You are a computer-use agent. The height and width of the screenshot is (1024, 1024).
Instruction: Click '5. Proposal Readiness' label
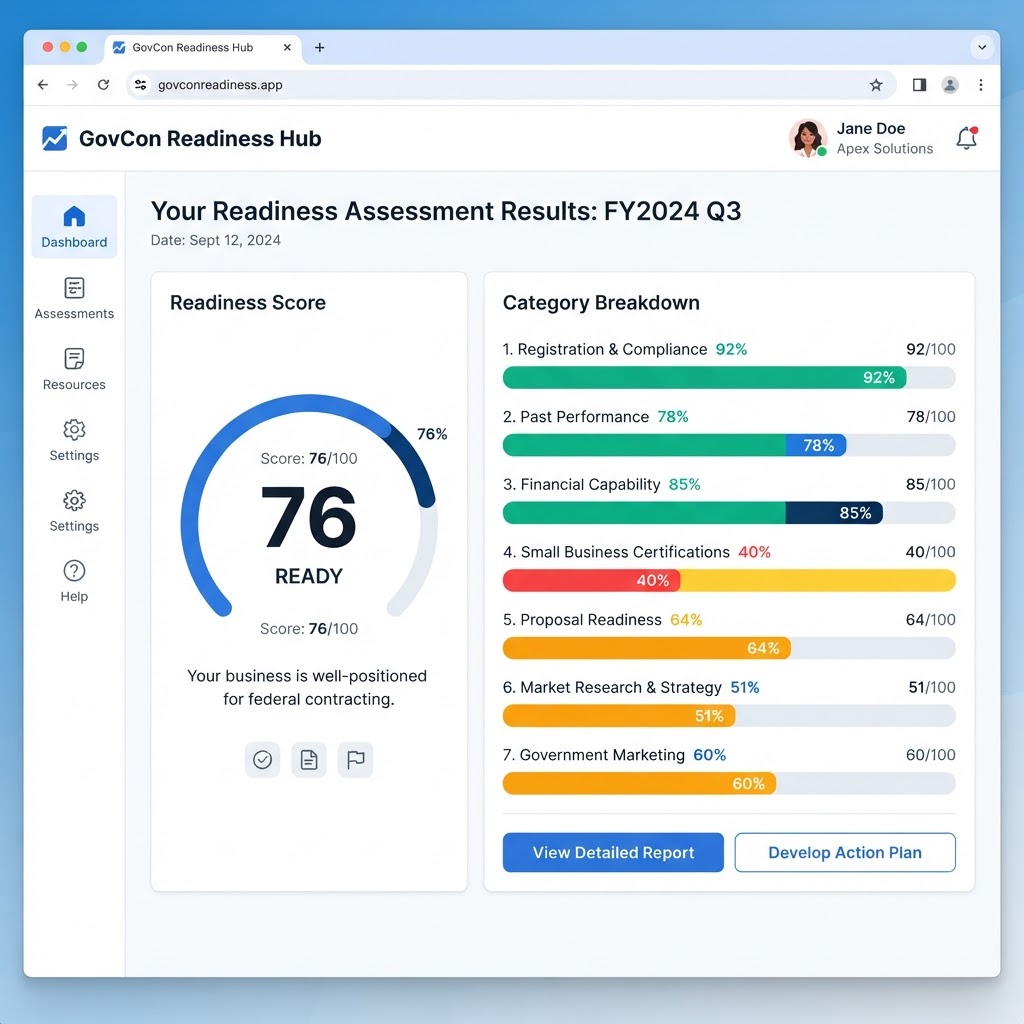pos(582,620)
